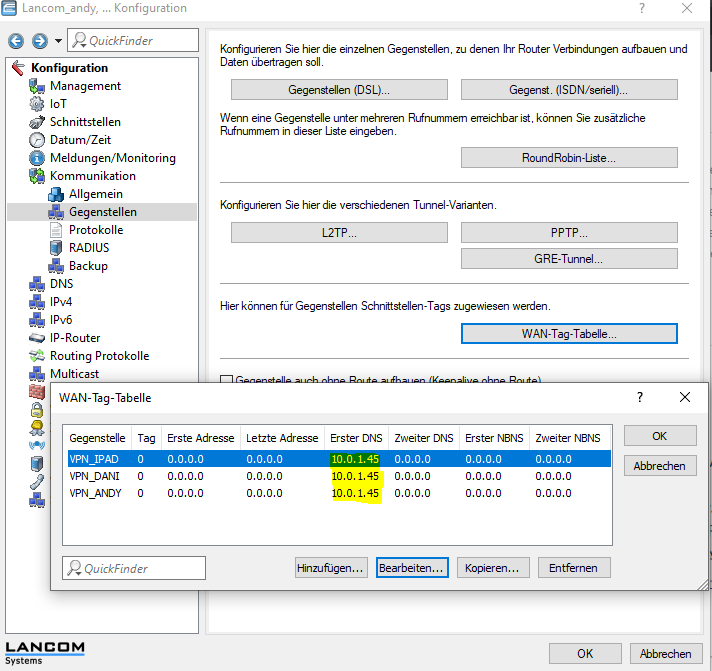
Task: Go forward with the blue right arrow
Action: coord(40,41)
